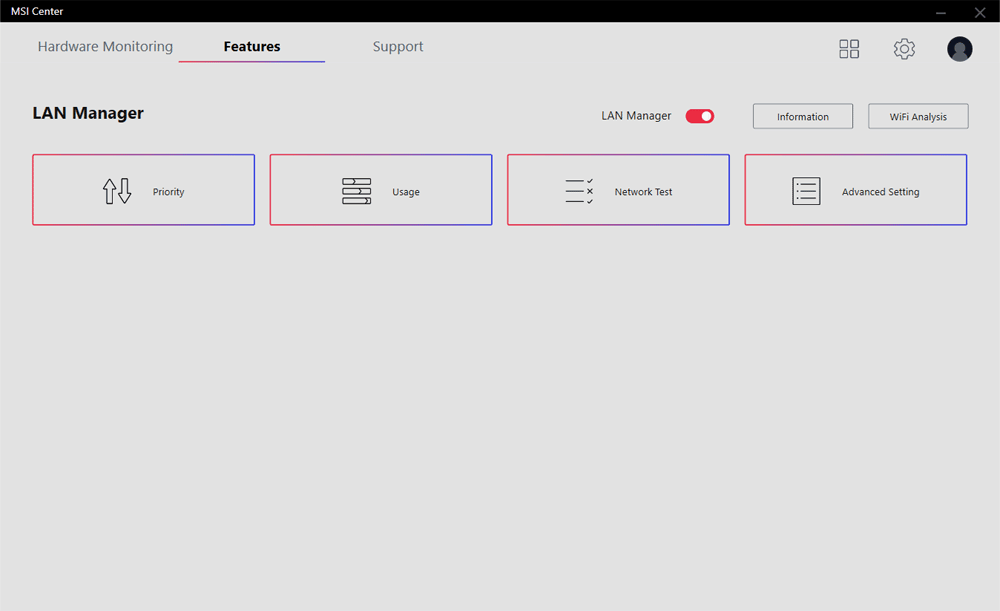Screen dimensions: 1000x611
Task: Open the user account avatar
Action: pos(960,49)
